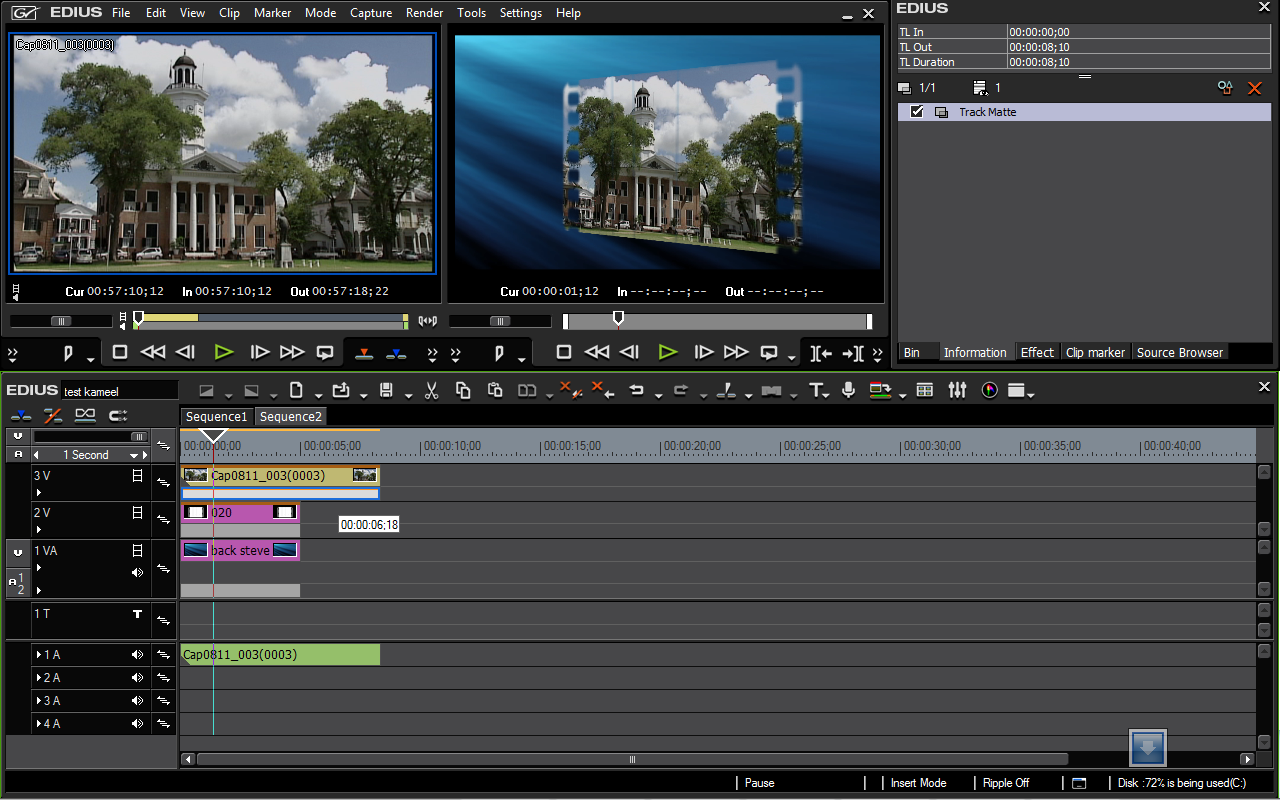This screenshot has width=1280, height=800.
Task: Click the Save Project floppy icon
Action: [386, 390]
